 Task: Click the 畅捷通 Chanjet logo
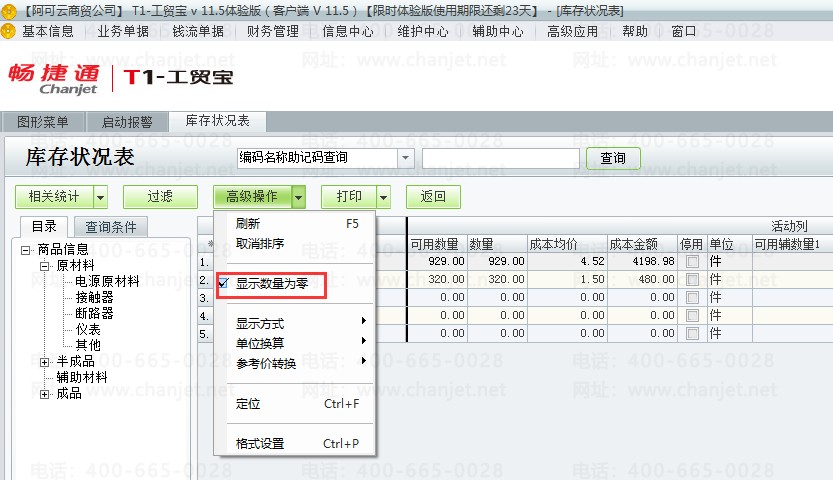pos(54,79)
